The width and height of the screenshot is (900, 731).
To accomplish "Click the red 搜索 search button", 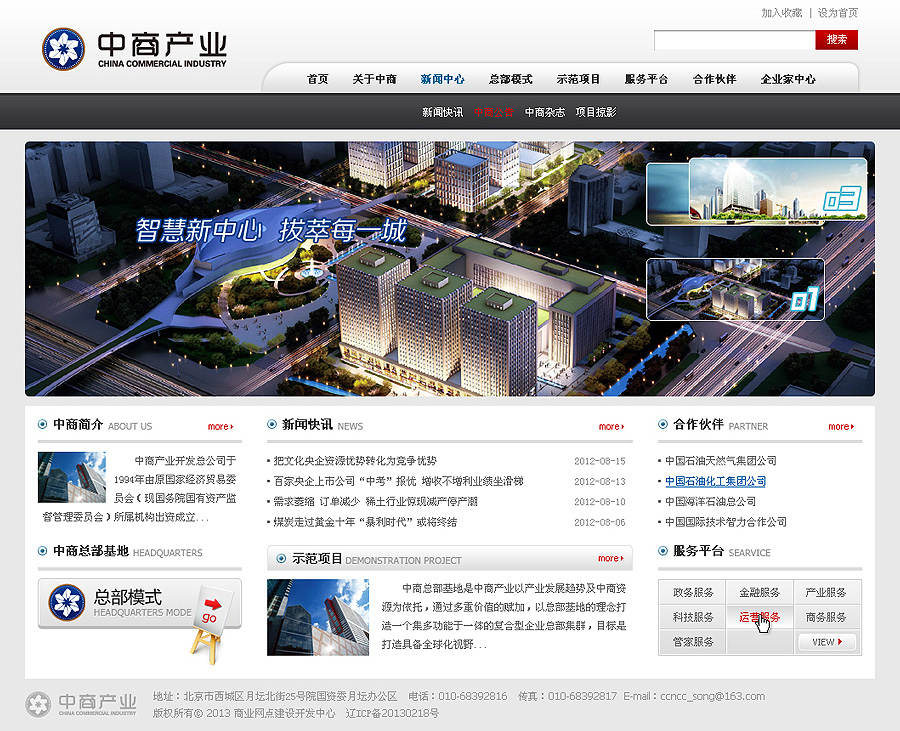I will click(x=836, y=40).
